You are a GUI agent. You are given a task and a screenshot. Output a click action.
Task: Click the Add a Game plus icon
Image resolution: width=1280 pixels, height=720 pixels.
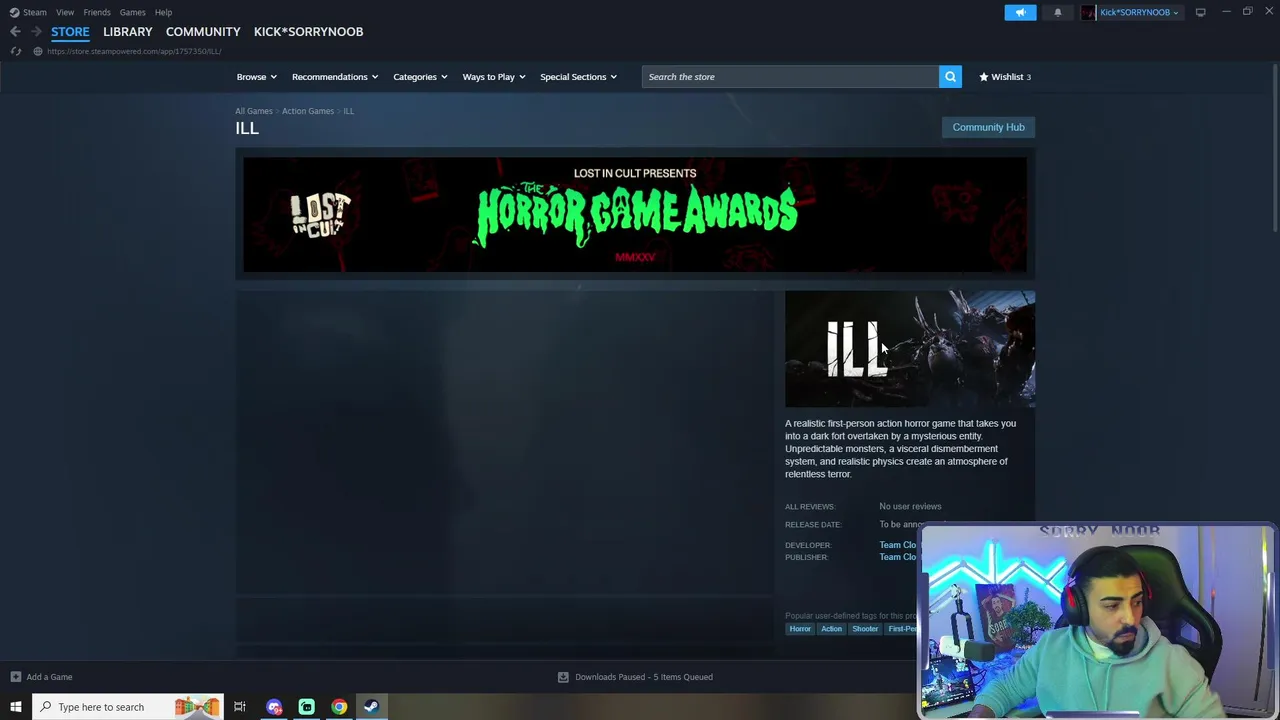[15, 677]
